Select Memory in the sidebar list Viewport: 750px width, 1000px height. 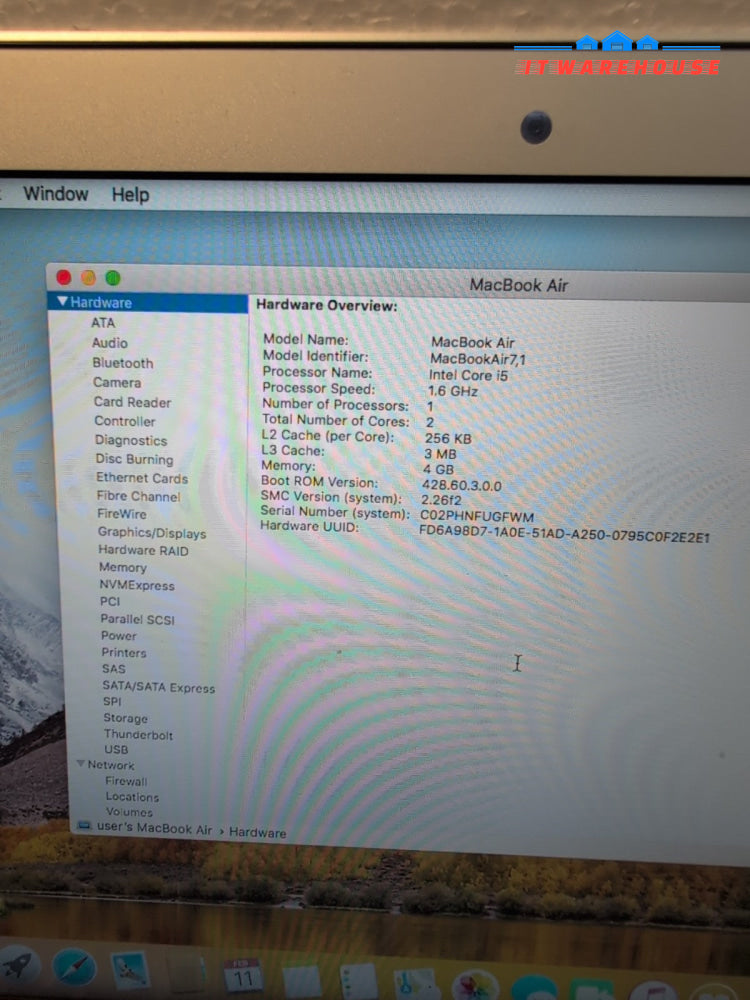coord(122,567)
